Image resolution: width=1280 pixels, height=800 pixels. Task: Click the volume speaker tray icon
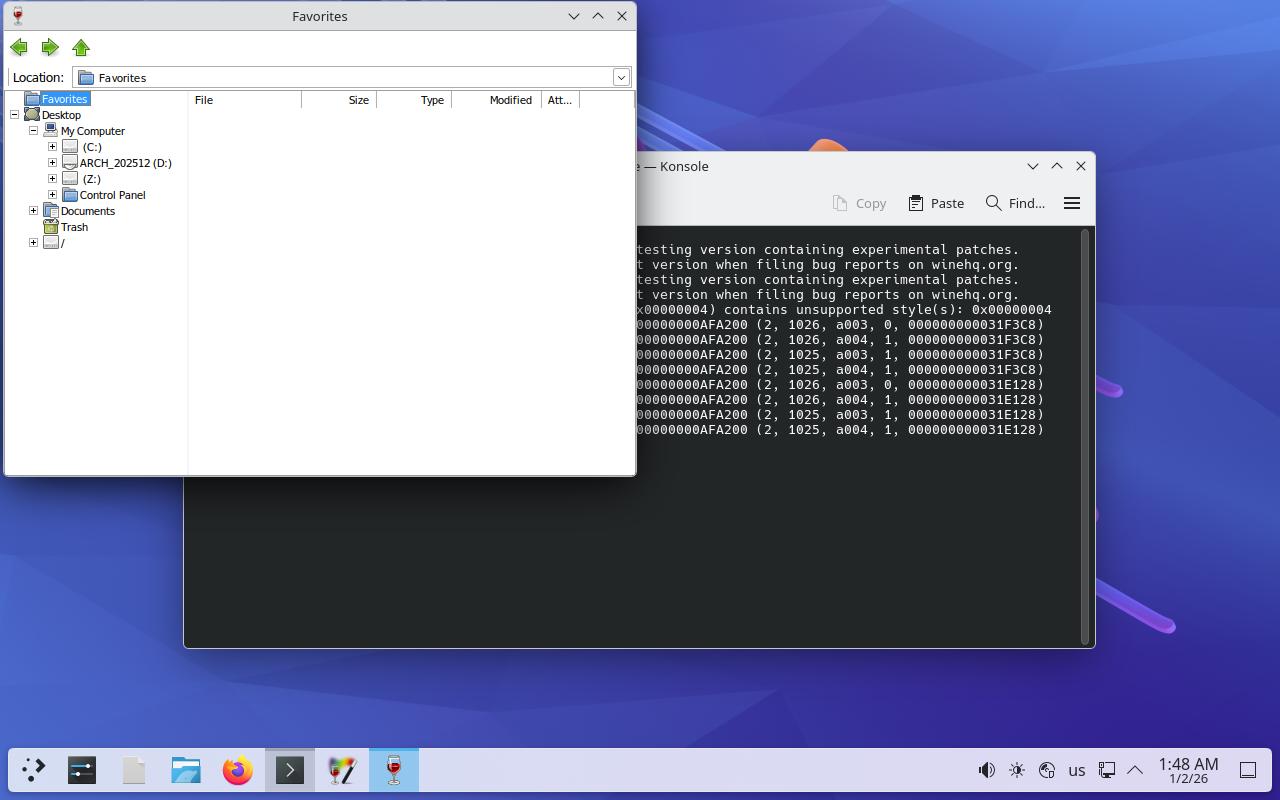coord(986,770)
